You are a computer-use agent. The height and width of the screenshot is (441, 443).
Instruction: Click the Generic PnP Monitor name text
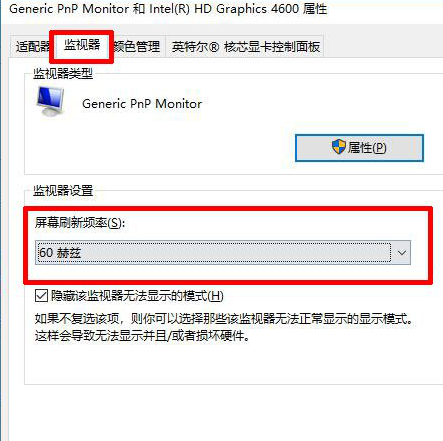pos(142,104)
